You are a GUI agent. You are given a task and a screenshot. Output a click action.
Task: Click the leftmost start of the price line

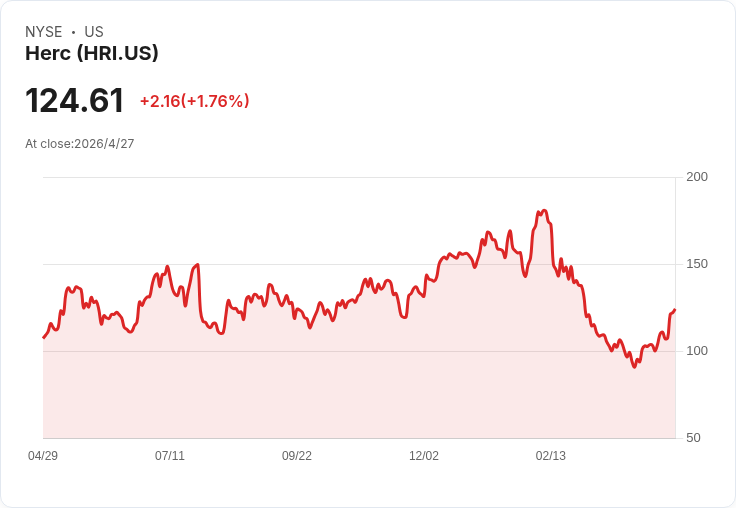(x=43, y=337)
